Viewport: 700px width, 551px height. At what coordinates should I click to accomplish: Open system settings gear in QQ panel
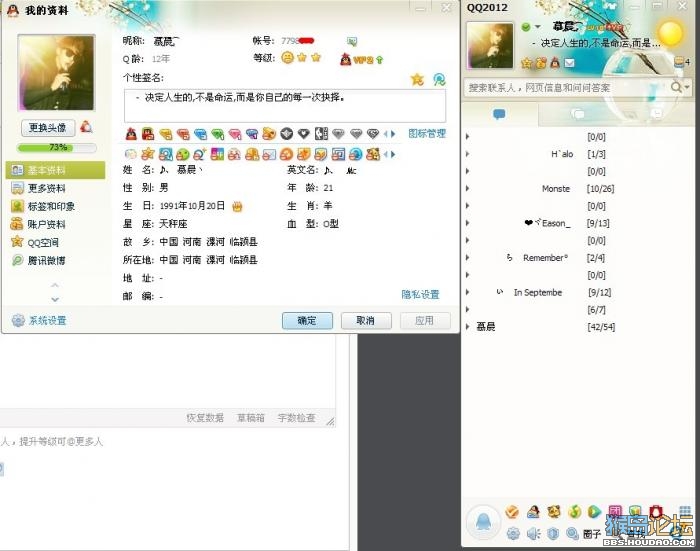click(513, 533)
